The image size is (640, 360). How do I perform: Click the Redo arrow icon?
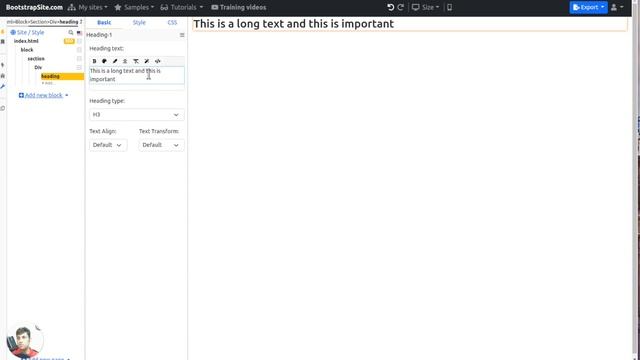401,7
